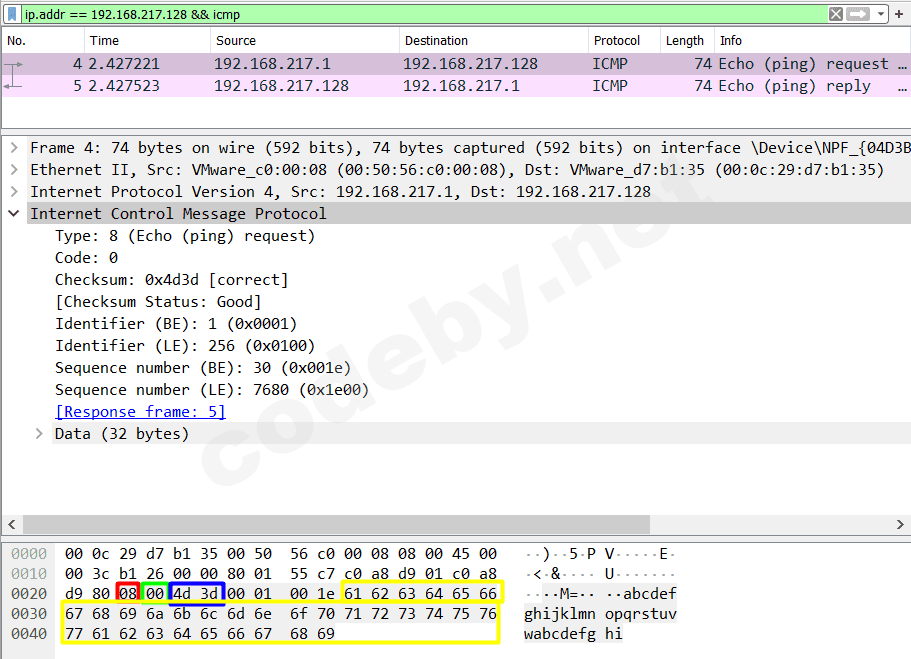Image resolution: width=911 pixels, height=659 pixels.
Task: Expand Internet Protocol Version 4 node
Action: (x=15, y=192)
